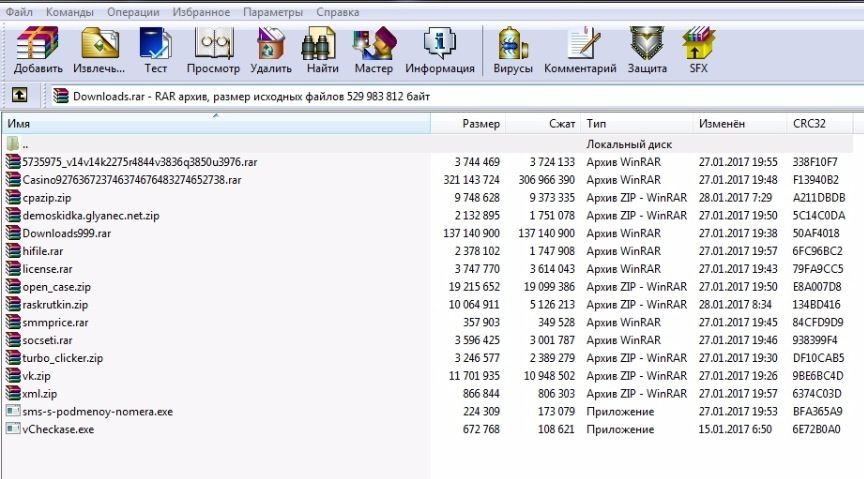The width and height of the screenshot is (864, 479).
Task: Select Downloads999.rar file name
Action: [x=67, y=233]
